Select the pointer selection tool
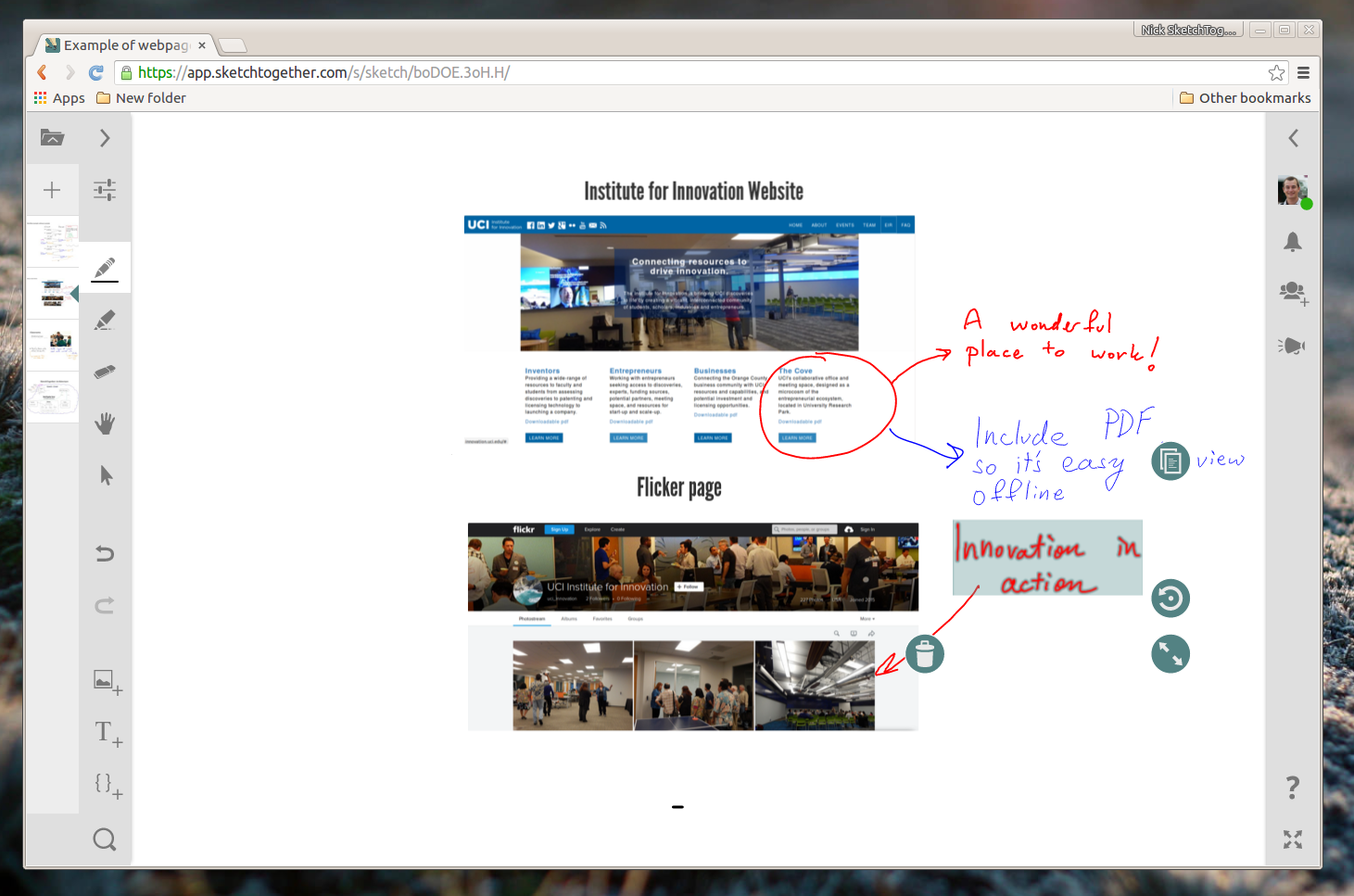1354x896 pixels. click(106, 475)
